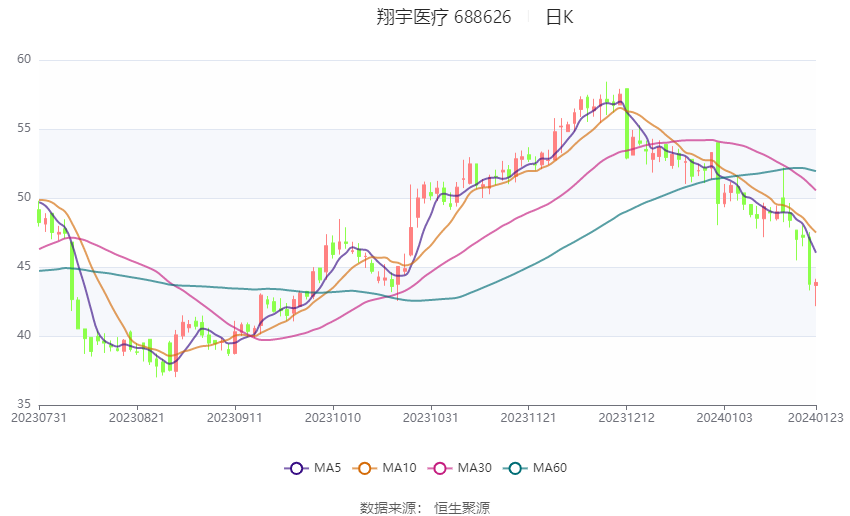This screenshot has height=516, width=850.
Task: Click the 20240123 date axis label
Action: point(815,418)
